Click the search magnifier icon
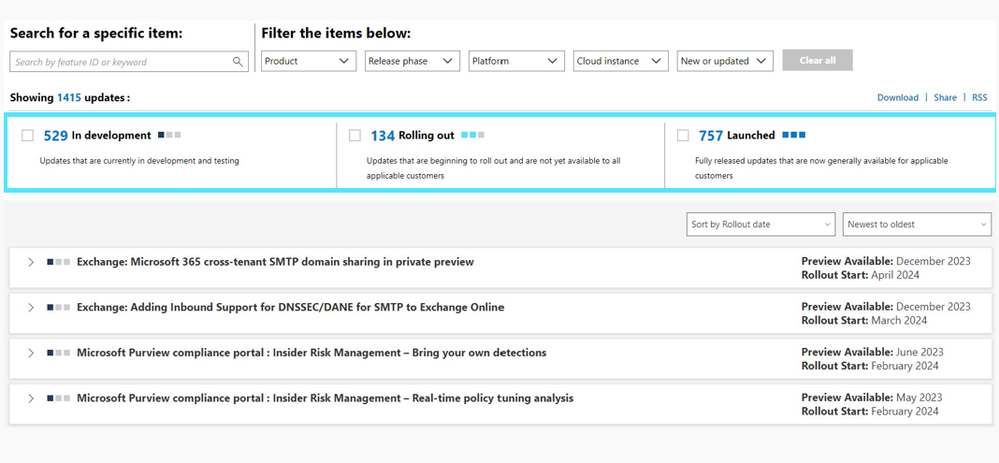Image resolution: width=999 pixels, height=463 pixels. [x=238, y=62]
